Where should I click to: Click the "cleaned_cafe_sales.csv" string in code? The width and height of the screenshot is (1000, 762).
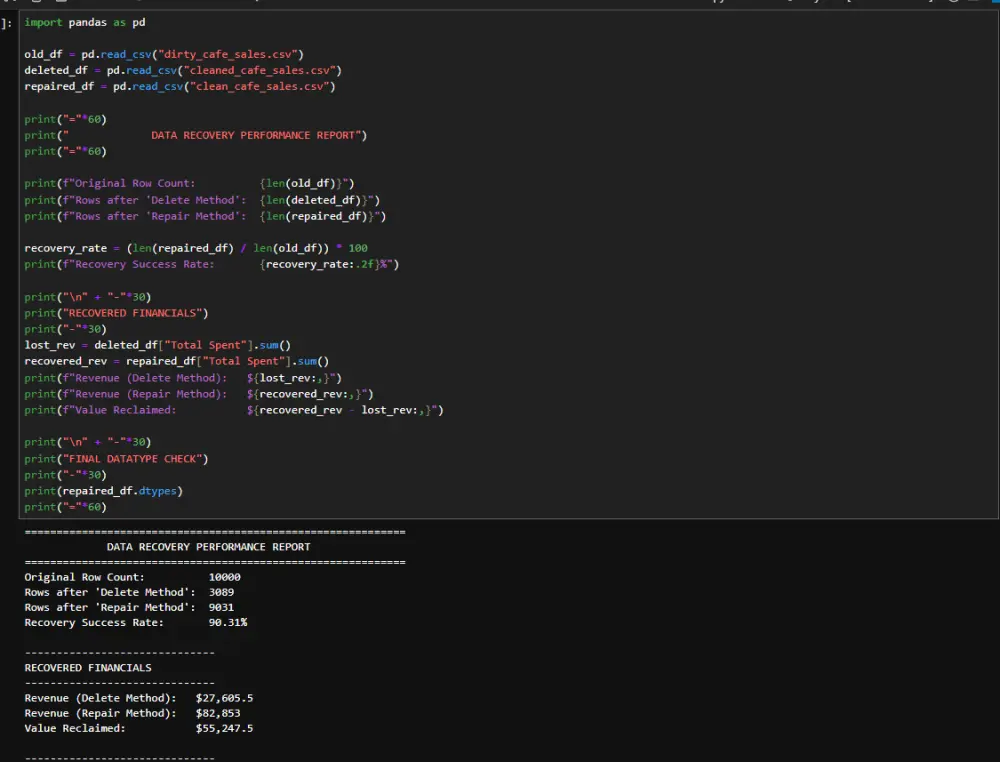point(260,70)
